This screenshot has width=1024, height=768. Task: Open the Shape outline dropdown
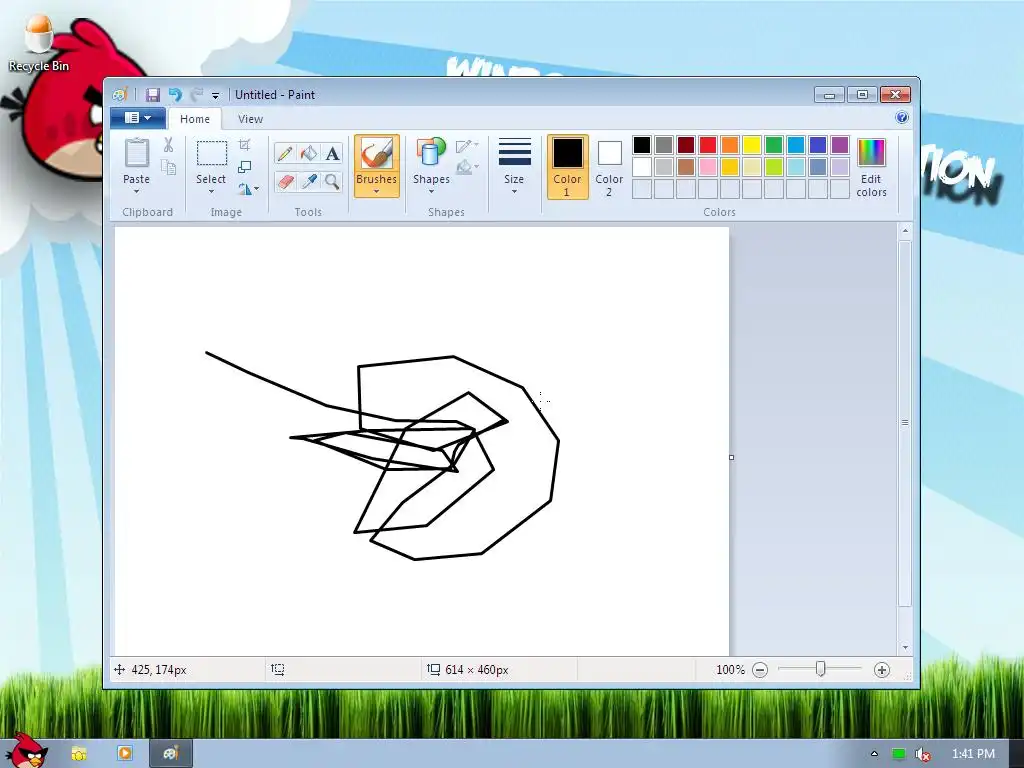[x=467, y=146]
